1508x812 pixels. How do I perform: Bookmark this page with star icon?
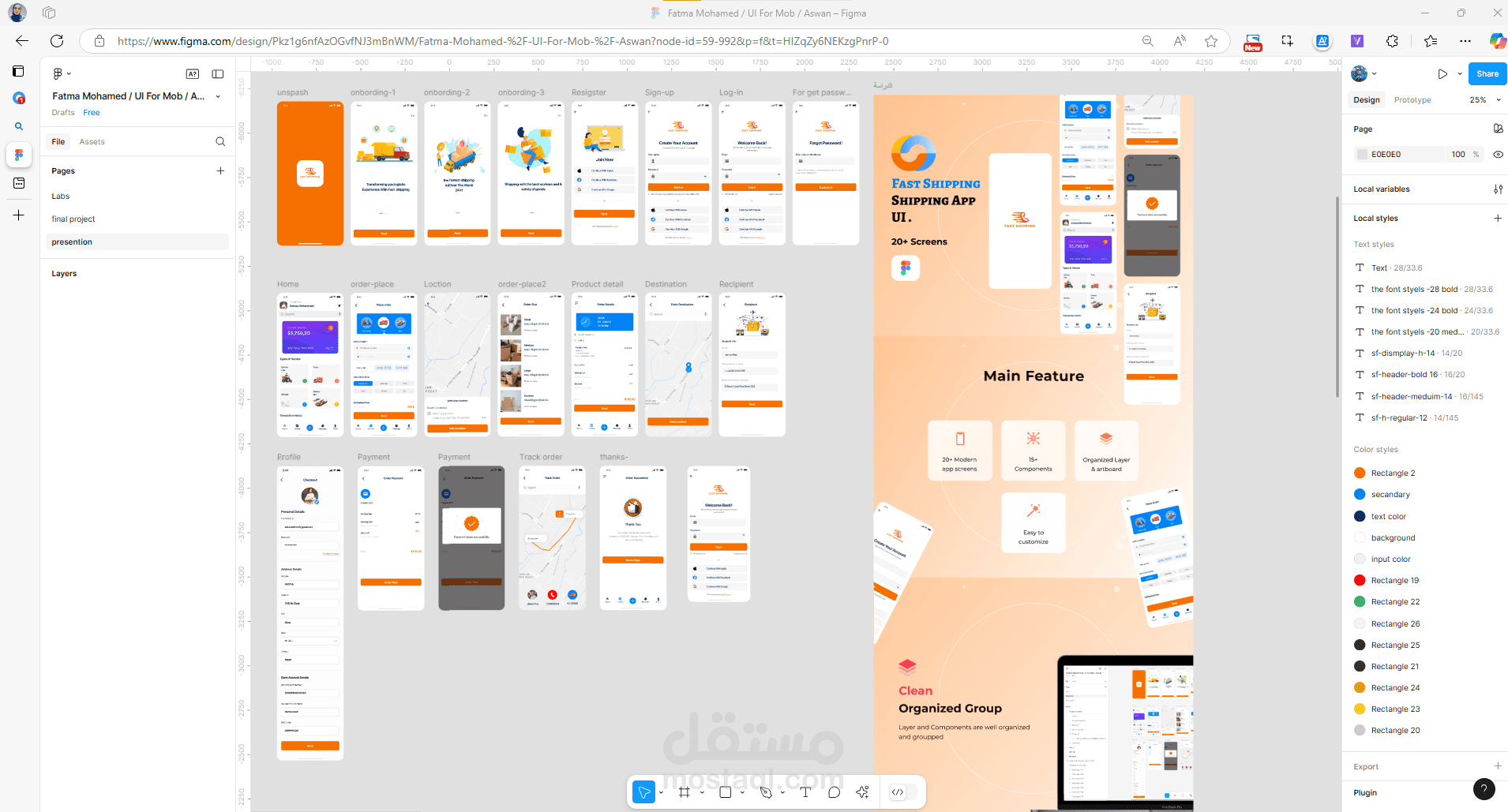(x=1211, y=41)
